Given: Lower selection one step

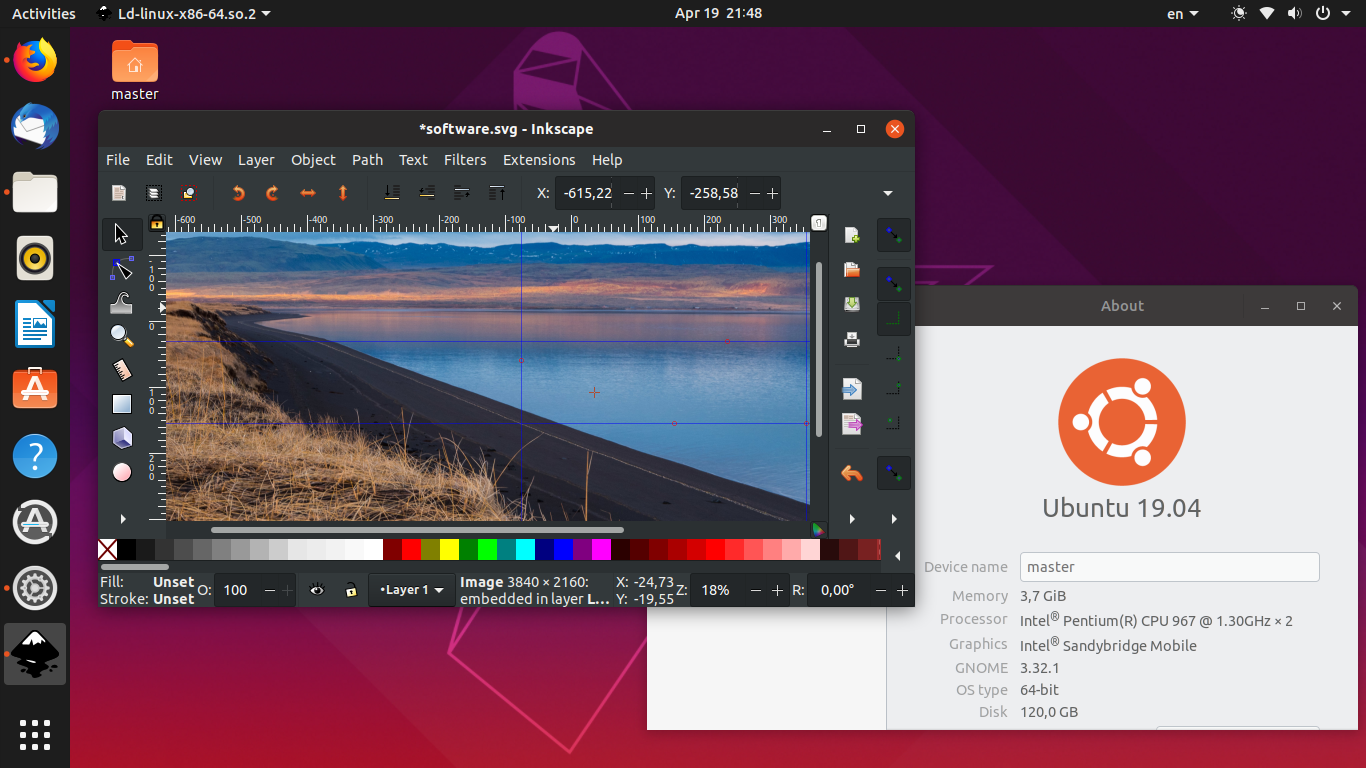Looking at the screenshot, I should click(427, 193).
